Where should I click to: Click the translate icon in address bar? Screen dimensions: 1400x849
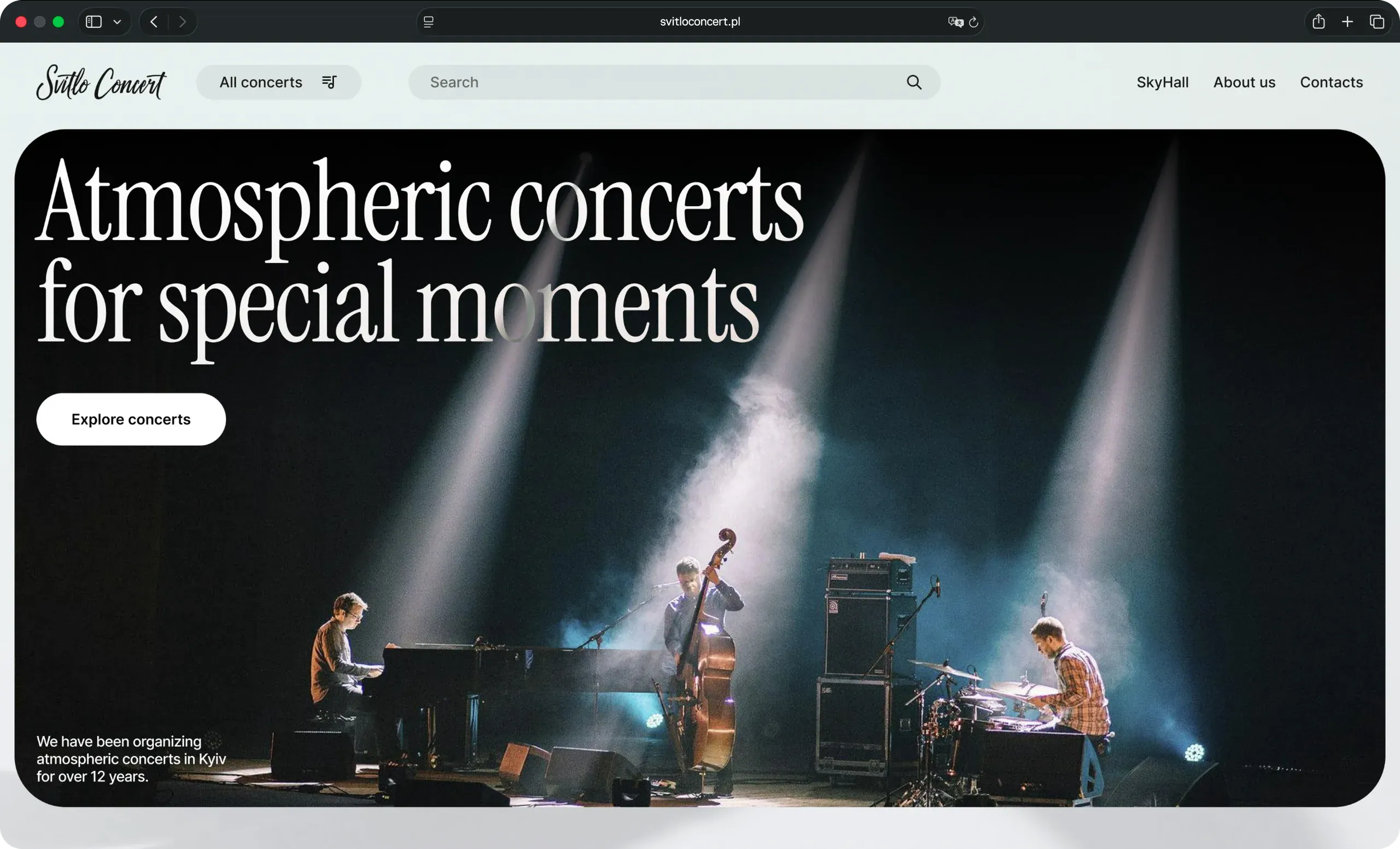pyautogui.click(x=955, y=21)
